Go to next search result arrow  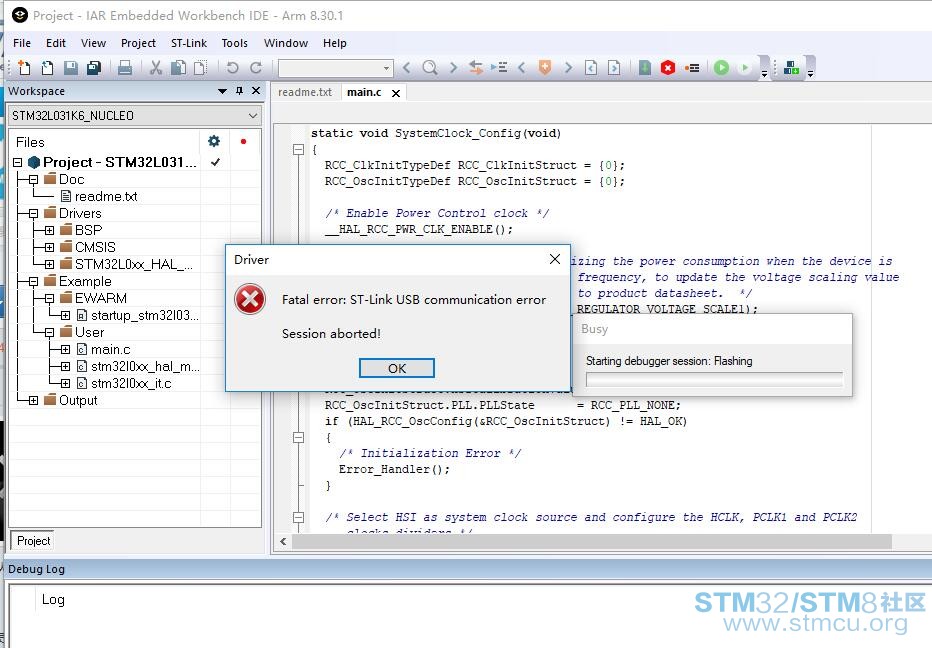[454, 68]
